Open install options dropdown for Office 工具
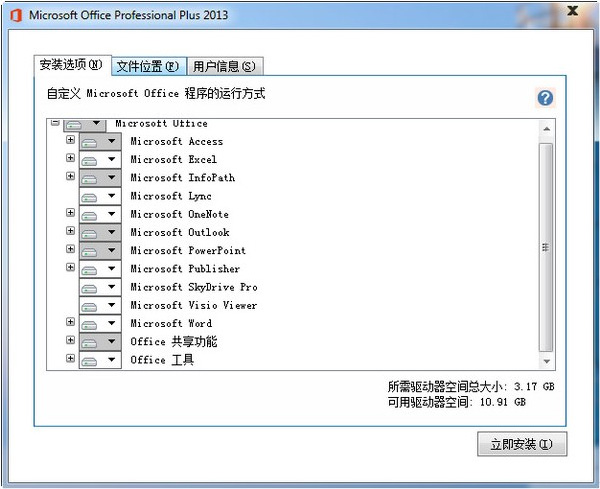 100,360
